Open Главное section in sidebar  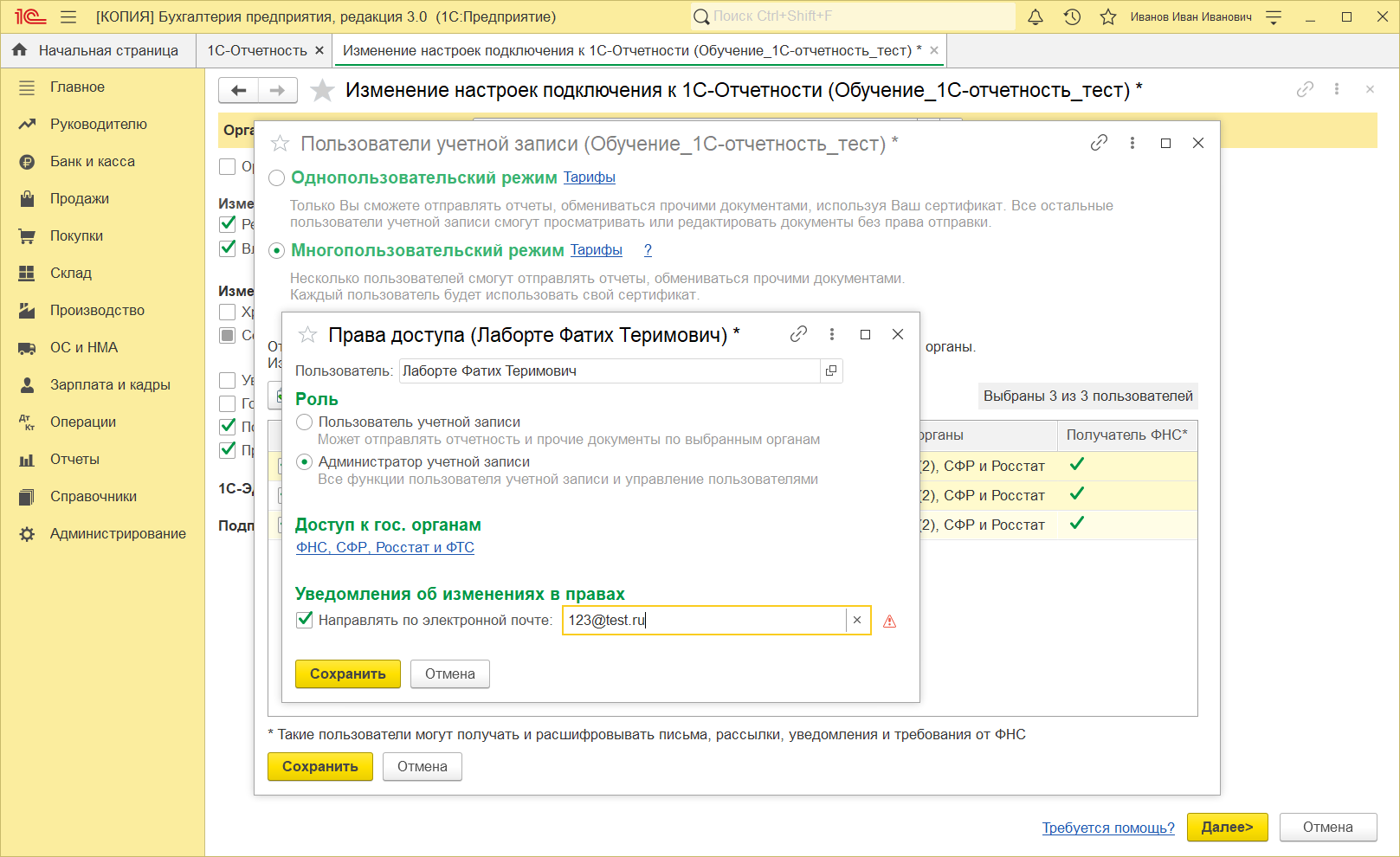click(102, 87)
